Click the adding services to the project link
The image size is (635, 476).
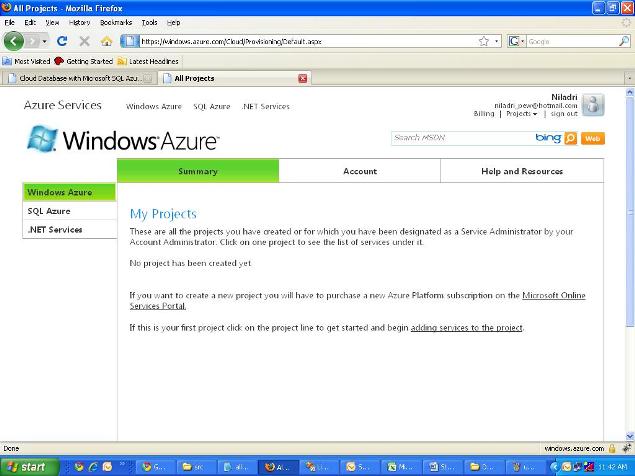(467, 327)
